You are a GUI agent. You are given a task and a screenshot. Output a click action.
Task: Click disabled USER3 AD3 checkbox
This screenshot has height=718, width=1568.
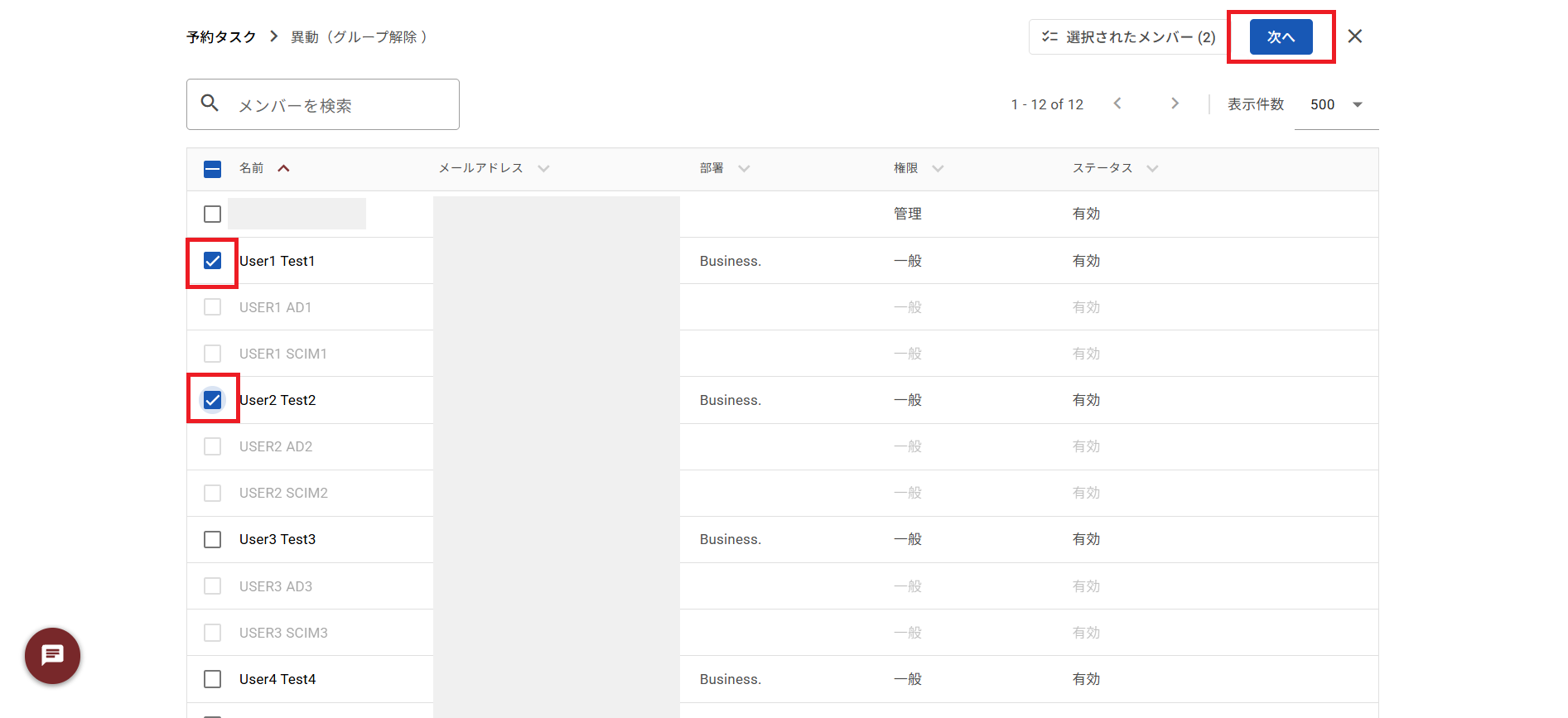[x=212, y=586]
